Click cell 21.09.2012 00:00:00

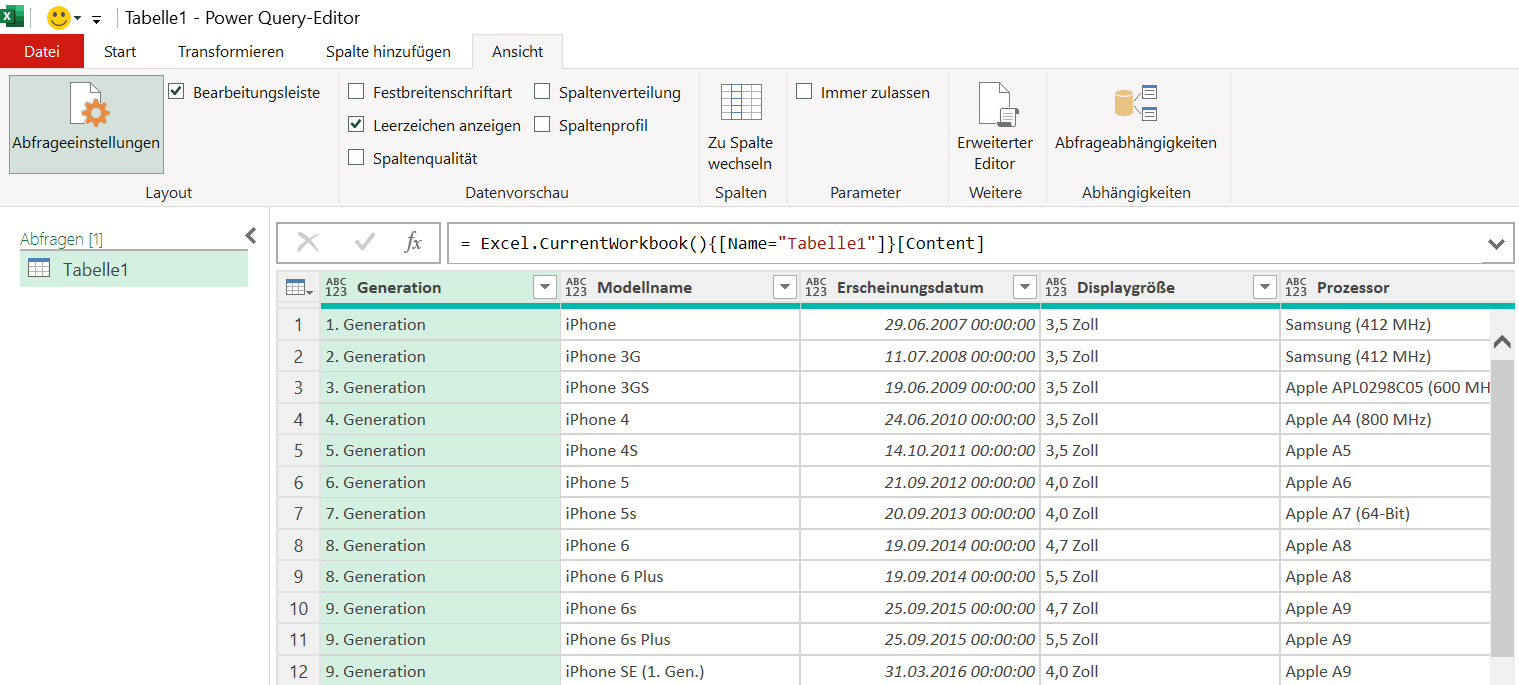click(920, 483)
